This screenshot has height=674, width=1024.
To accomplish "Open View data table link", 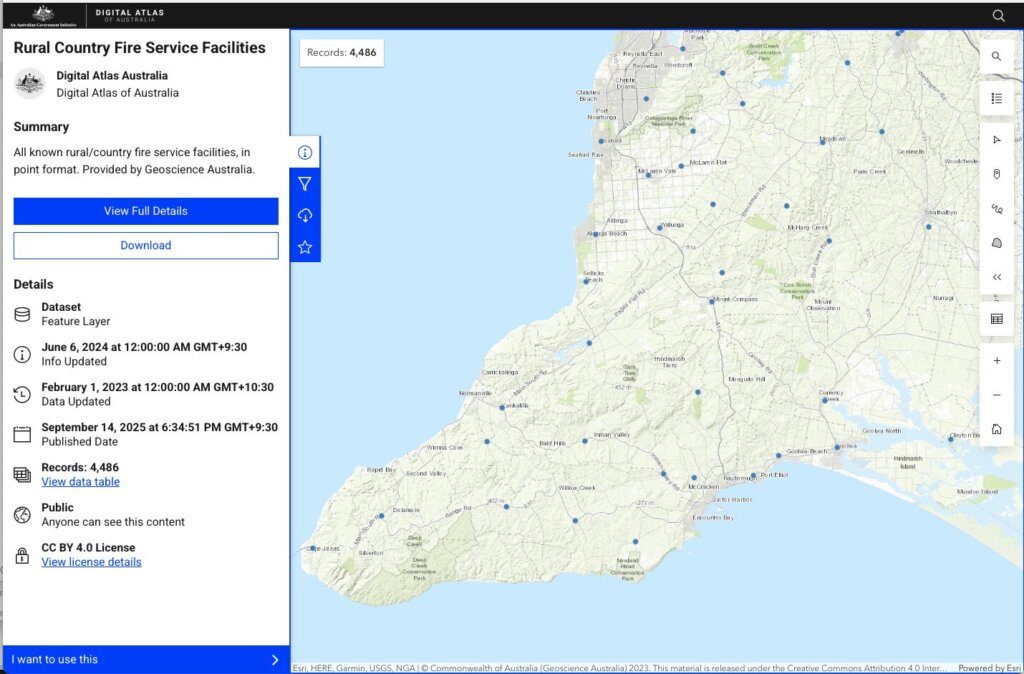I will [80, 481].
